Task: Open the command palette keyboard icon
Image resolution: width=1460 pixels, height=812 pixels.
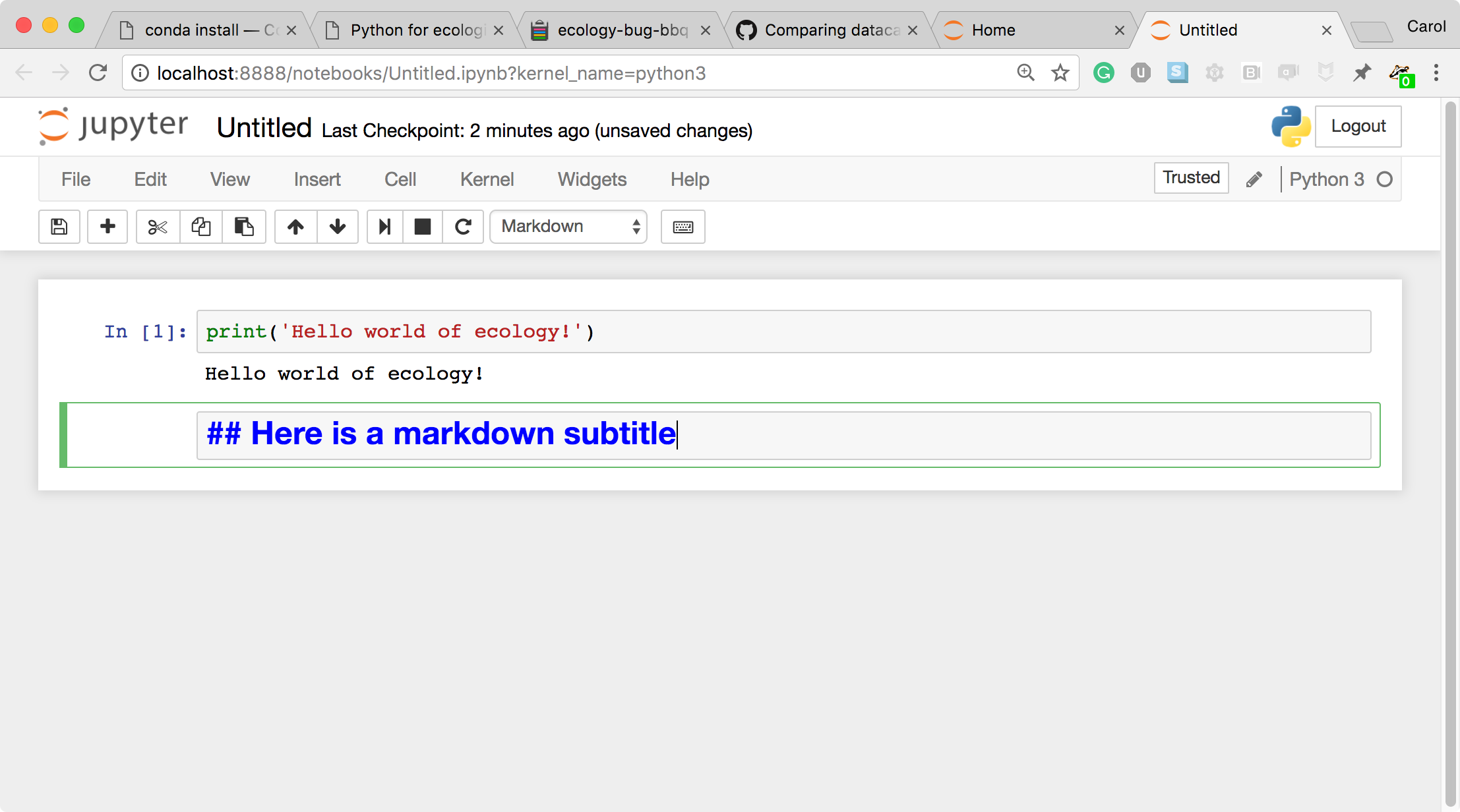Action: pyautogui.click(x=683, y=227)
